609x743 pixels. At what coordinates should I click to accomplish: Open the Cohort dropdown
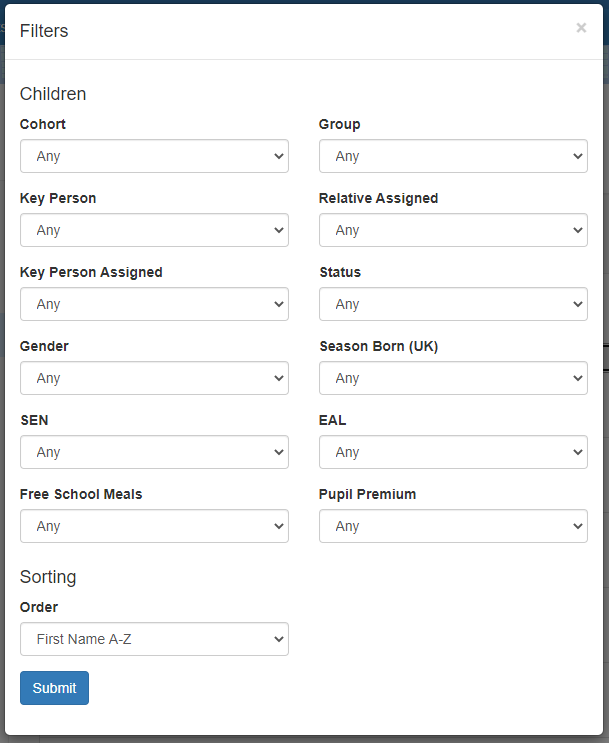coord(154,156)
